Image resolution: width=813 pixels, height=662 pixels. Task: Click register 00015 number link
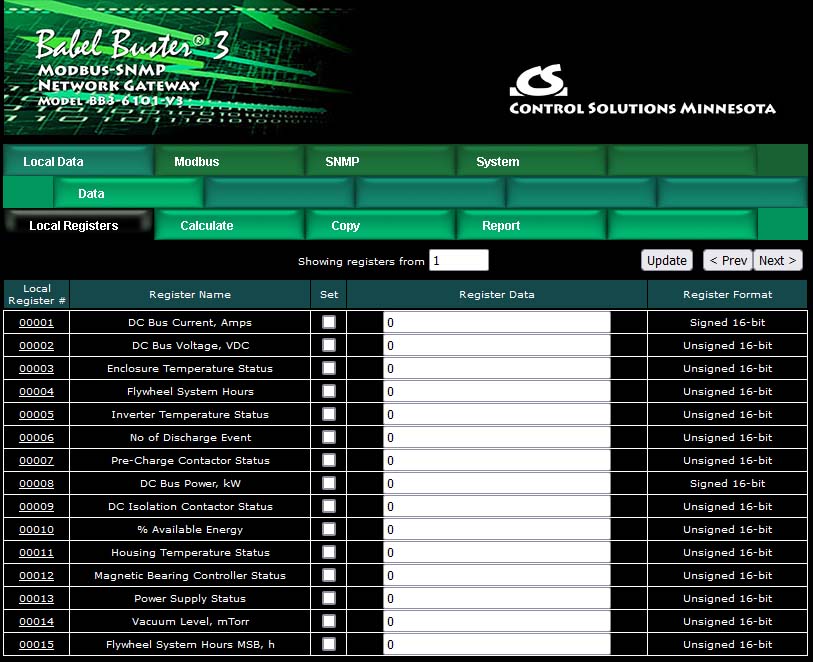coord(36,645)
